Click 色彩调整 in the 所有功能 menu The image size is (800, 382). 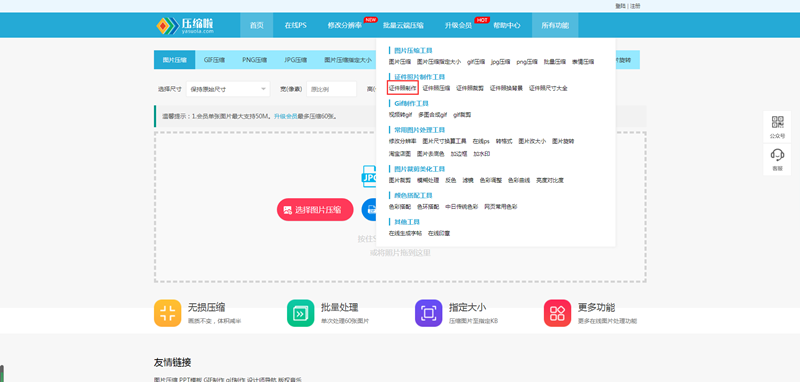(x=490, y=180)
